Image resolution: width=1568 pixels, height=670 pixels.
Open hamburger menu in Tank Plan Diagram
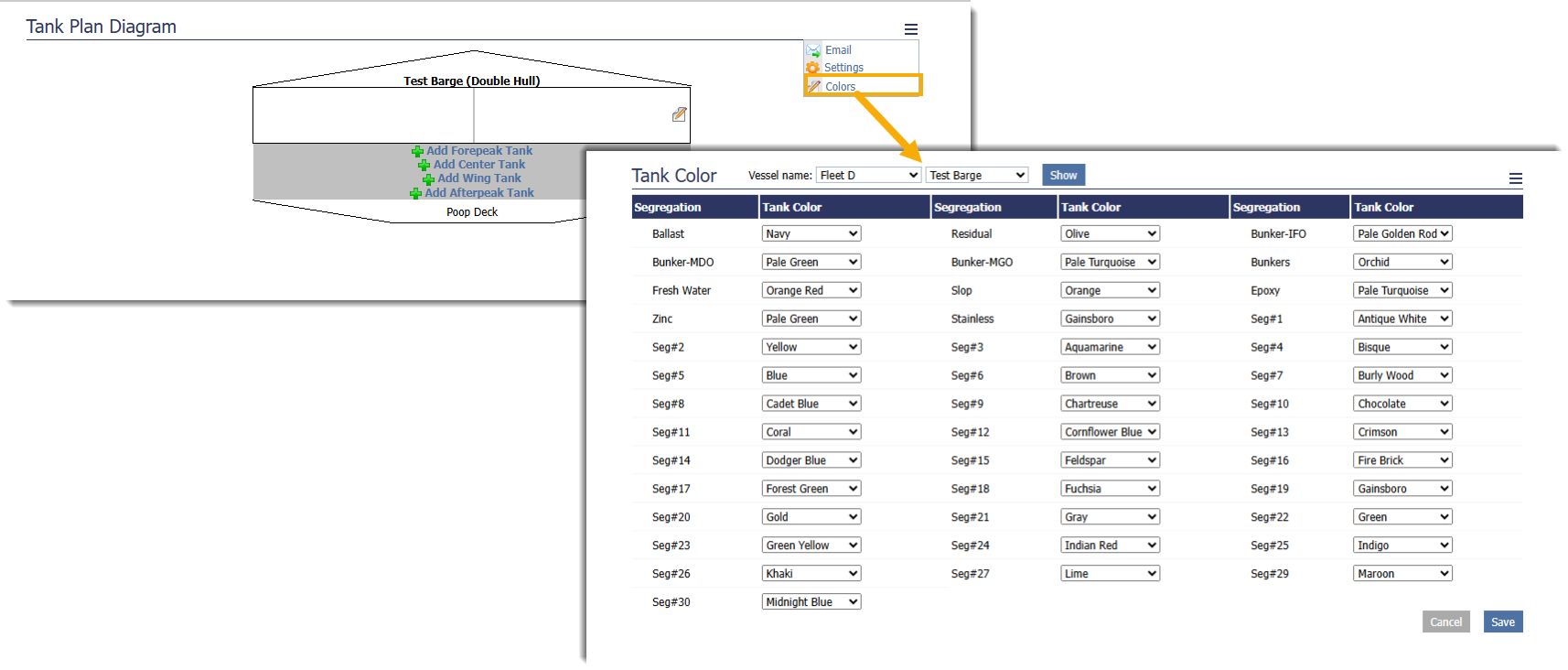coord(910,29)
